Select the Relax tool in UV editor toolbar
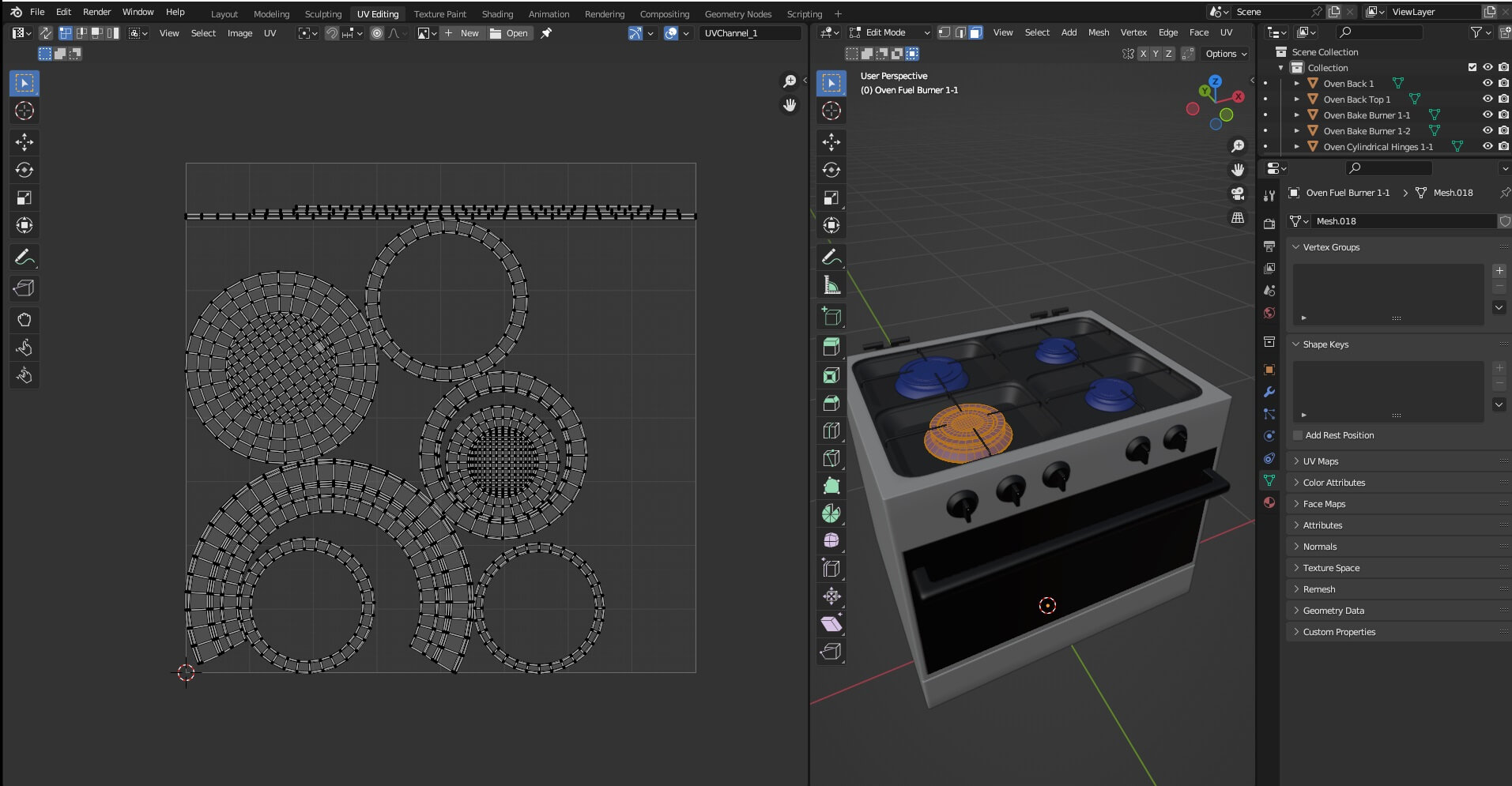This screenshot has height=786, width=1512. (25, 348)
